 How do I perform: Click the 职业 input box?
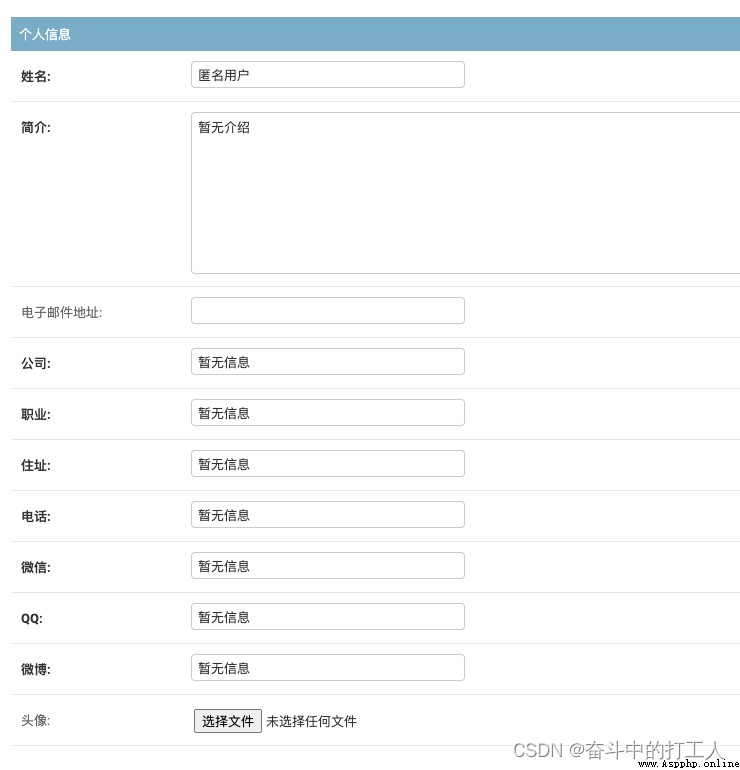328,412
